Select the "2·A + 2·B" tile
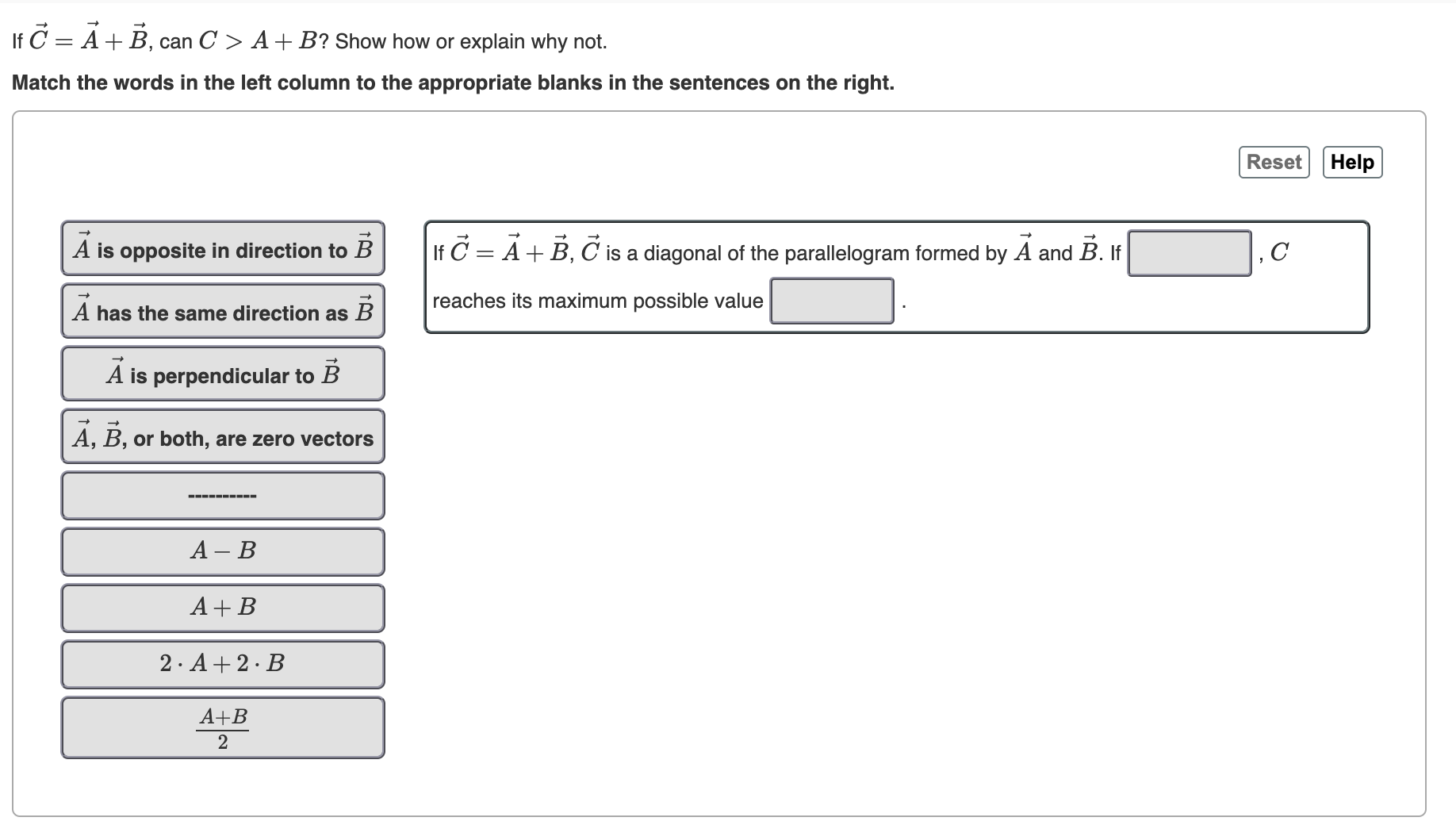 pyautogui.click(x=223, y=665)
